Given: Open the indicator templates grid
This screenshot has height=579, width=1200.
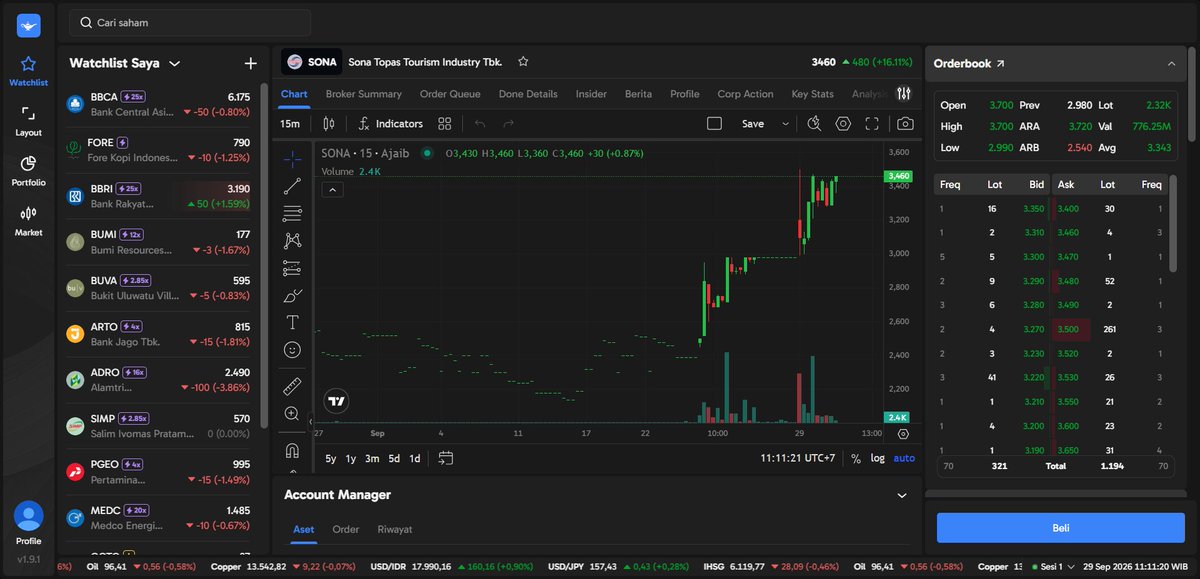Looking at the screenshot, I should click(x=445, y=124).
